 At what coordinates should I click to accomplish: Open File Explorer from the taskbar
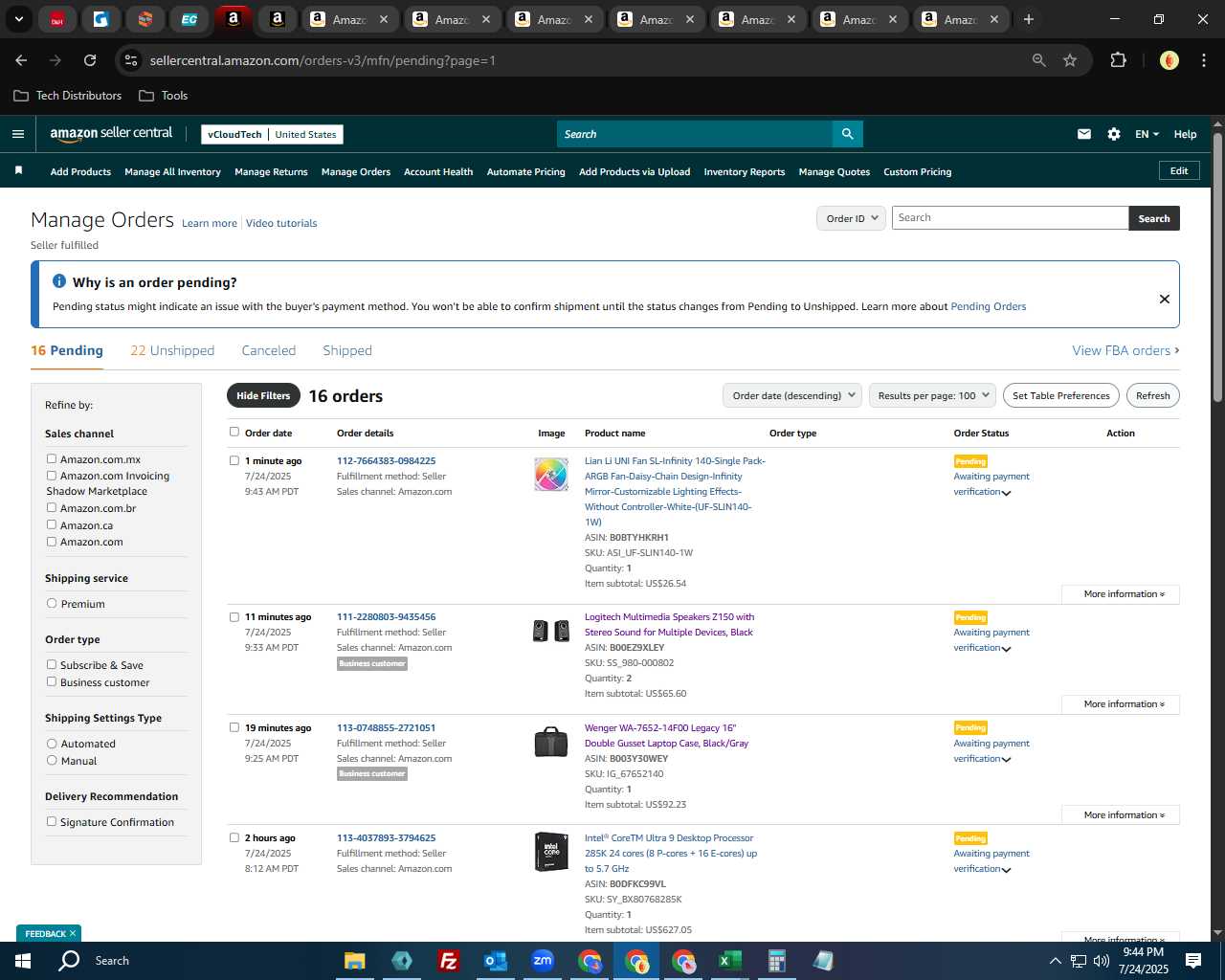click(355, 961)
